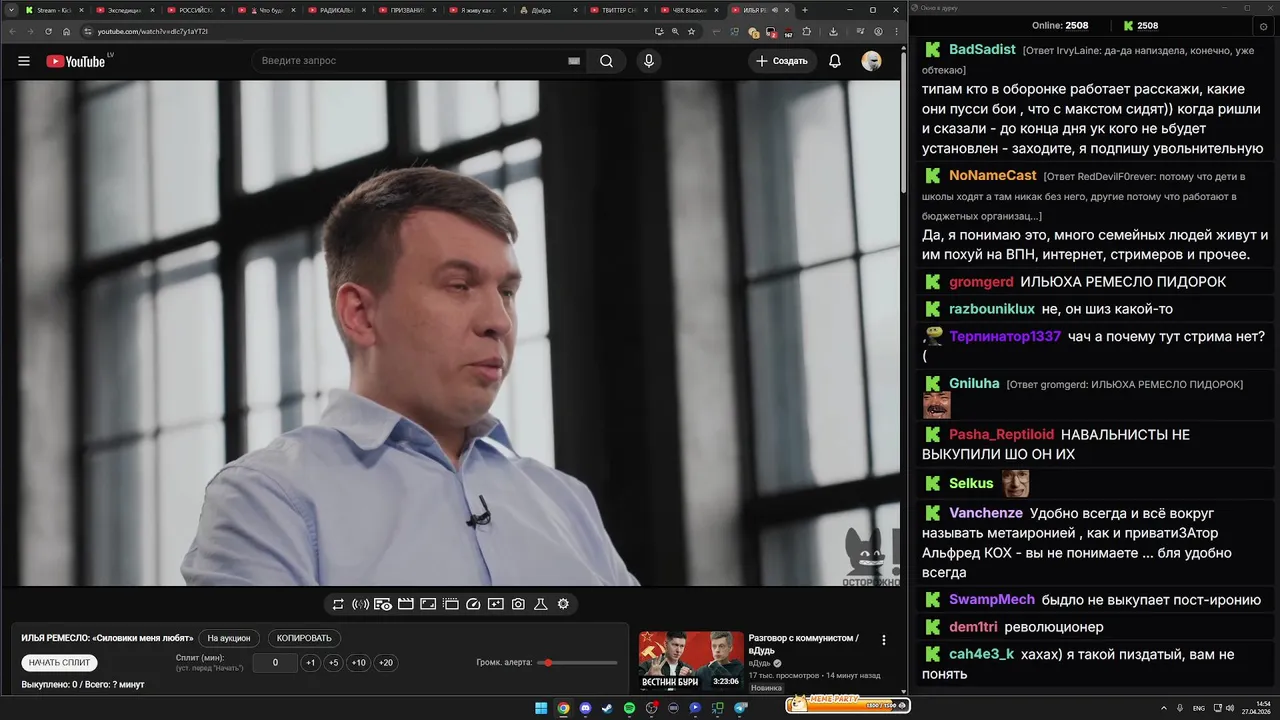This screenshot has width=1280, height=720.
Task: Switch to the "ТВИТТЕР" tab
Action: point(621,10)
